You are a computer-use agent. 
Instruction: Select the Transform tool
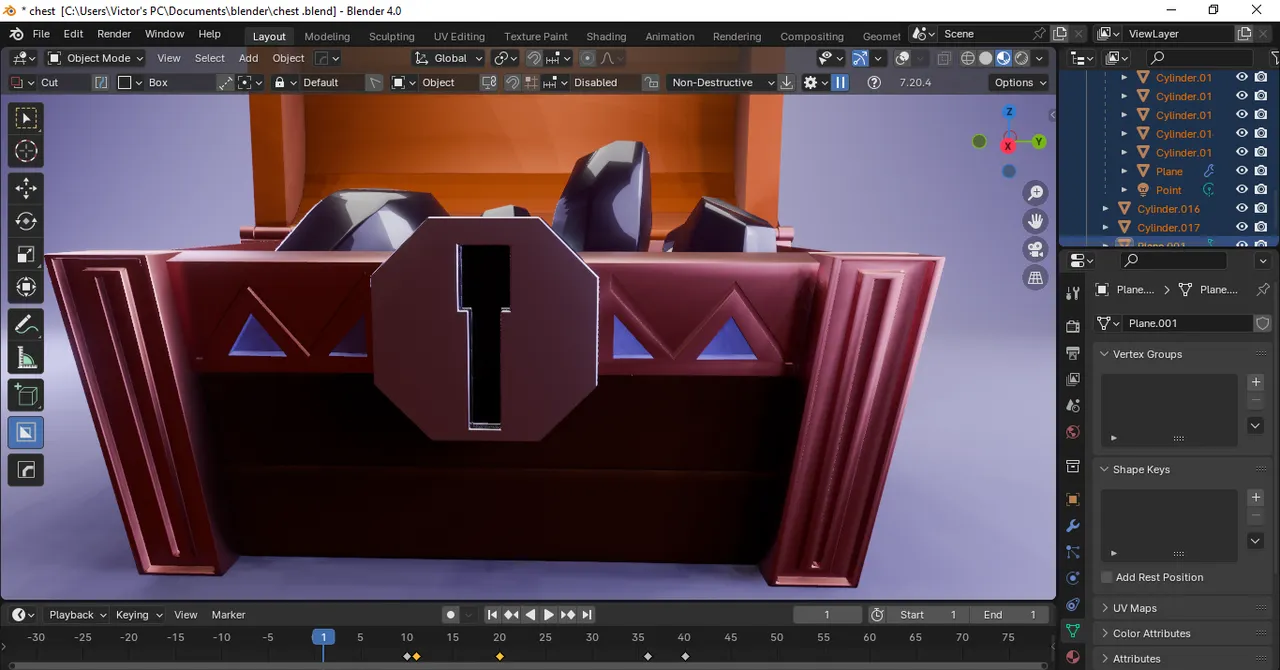click(26, 288)
